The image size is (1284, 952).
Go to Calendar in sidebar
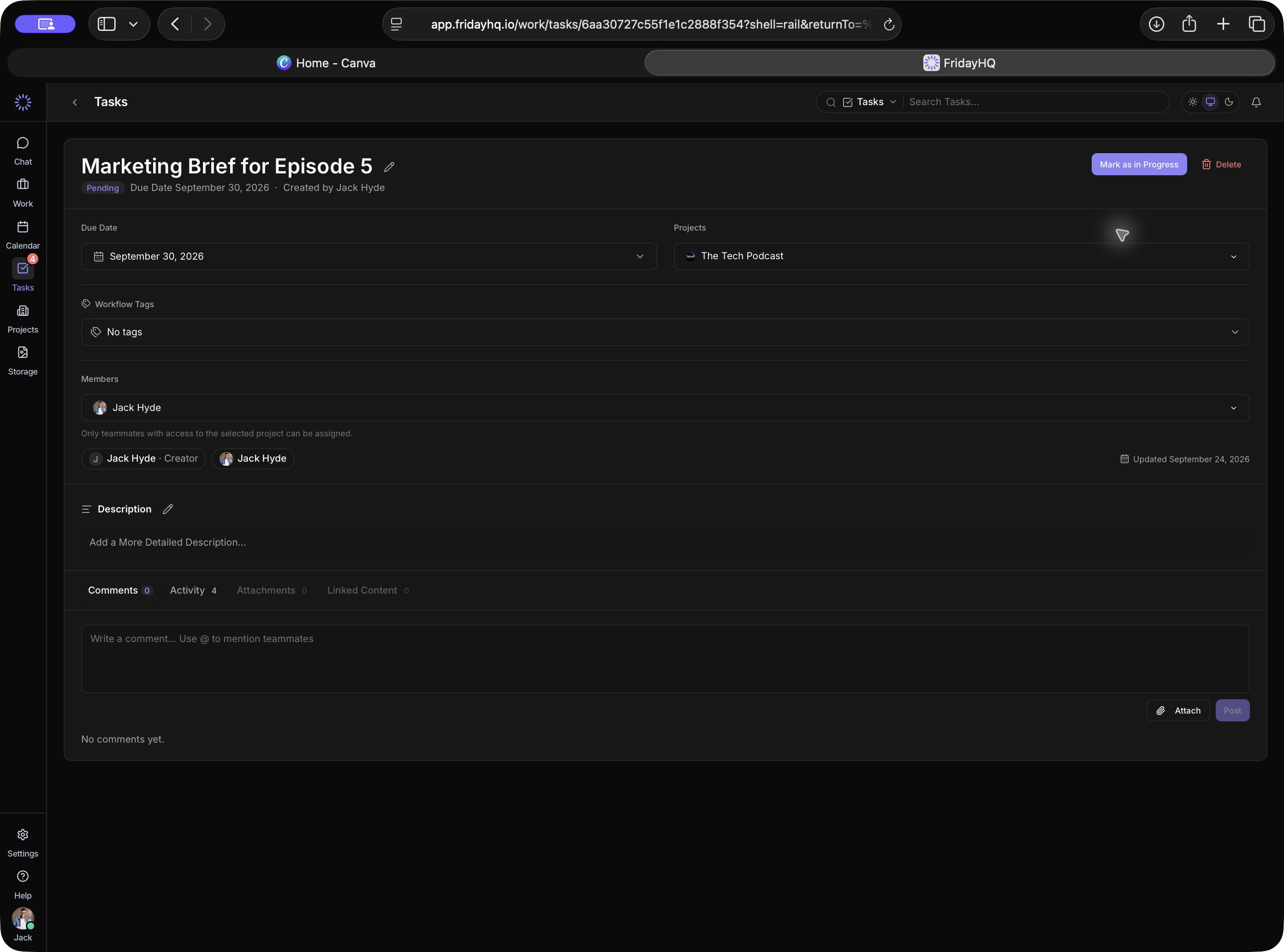[23, 235]
